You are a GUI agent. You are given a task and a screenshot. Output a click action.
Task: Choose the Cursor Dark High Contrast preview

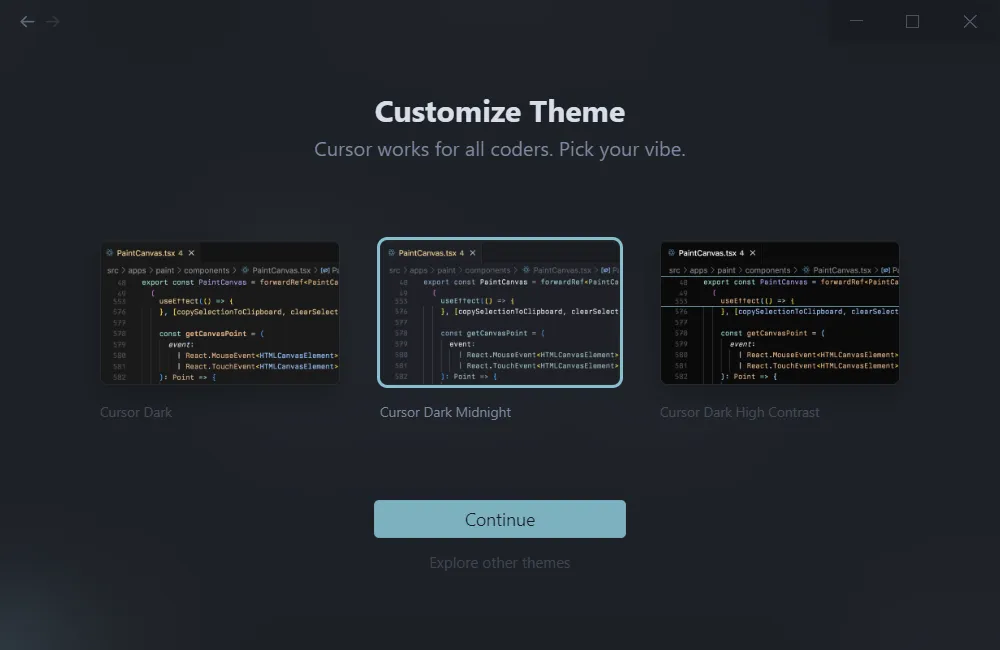(x=780, y=313)
